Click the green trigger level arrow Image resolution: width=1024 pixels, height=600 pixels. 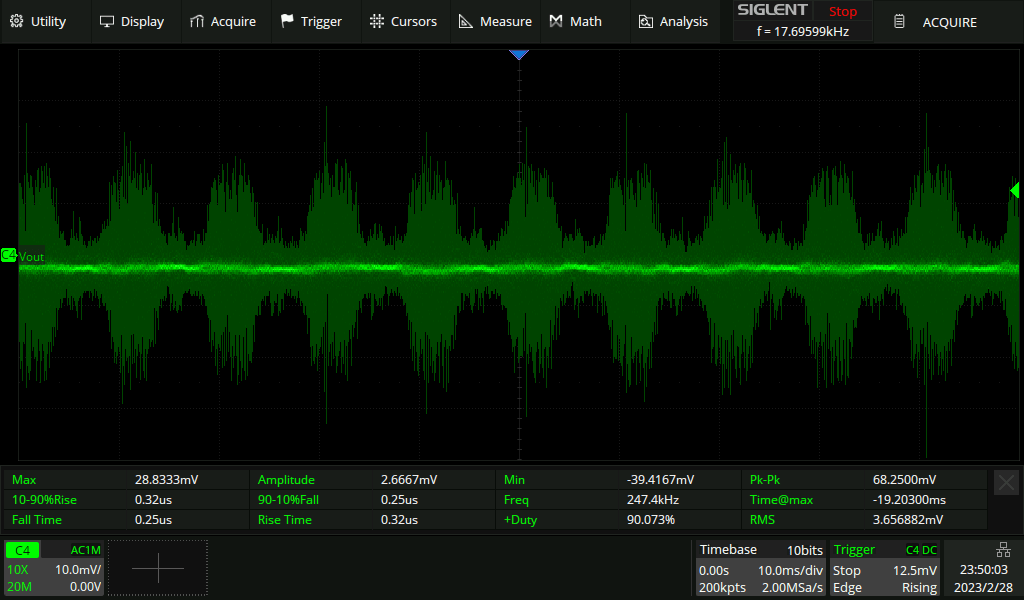[x=1014, y=190]
